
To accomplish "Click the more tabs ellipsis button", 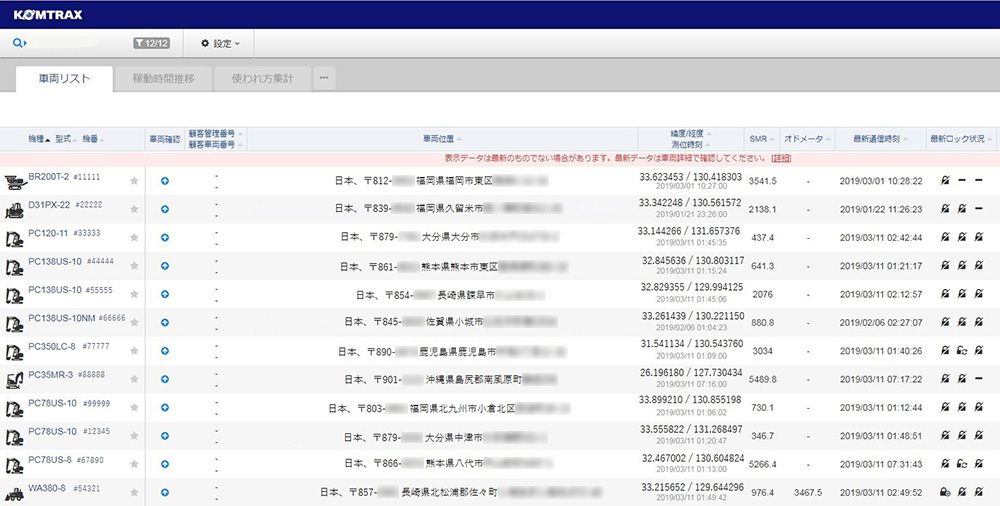I will (x=323, y=78).
